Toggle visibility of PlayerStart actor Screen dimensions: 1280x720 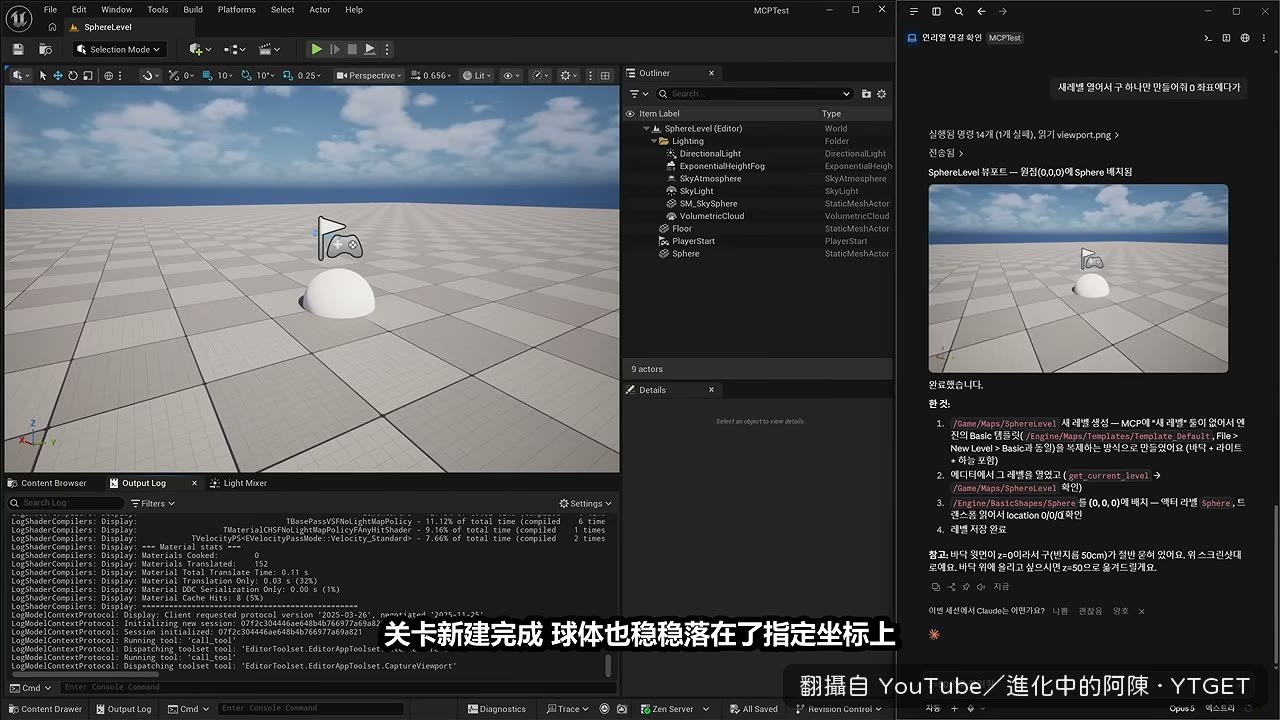pos(630,241)
